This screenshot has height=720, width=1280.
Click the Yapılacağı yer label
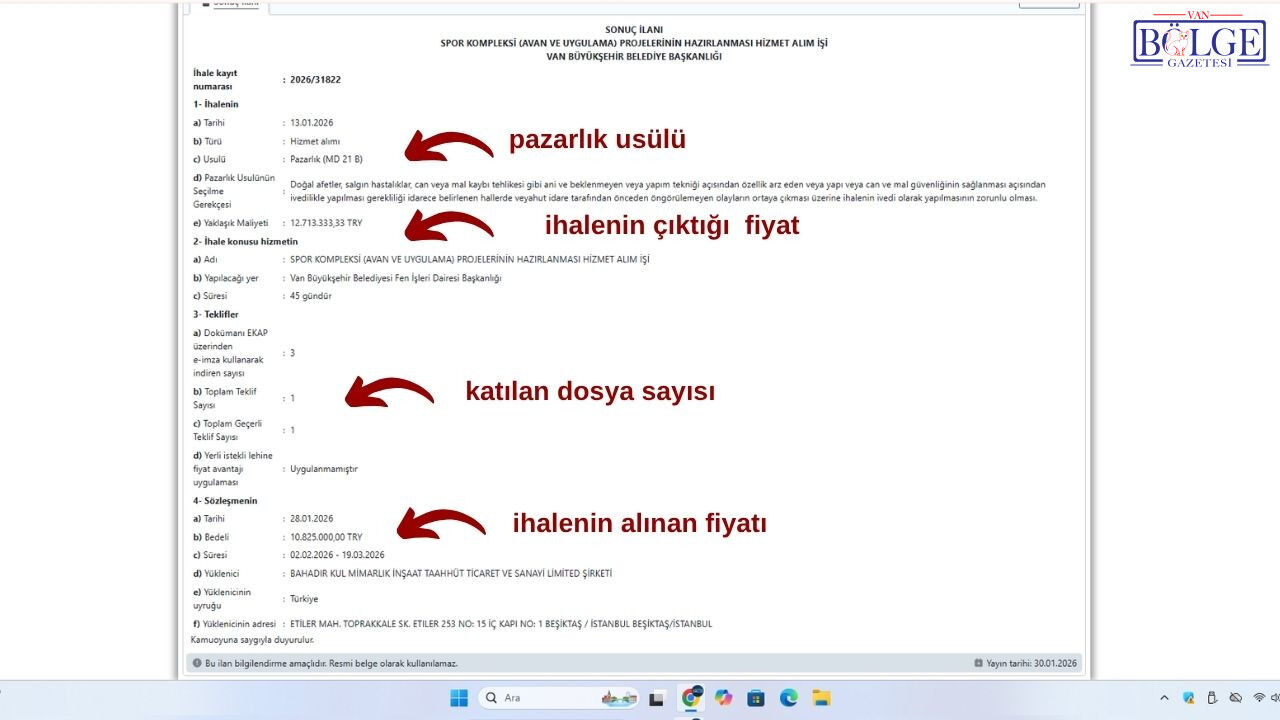click(225, 278)
